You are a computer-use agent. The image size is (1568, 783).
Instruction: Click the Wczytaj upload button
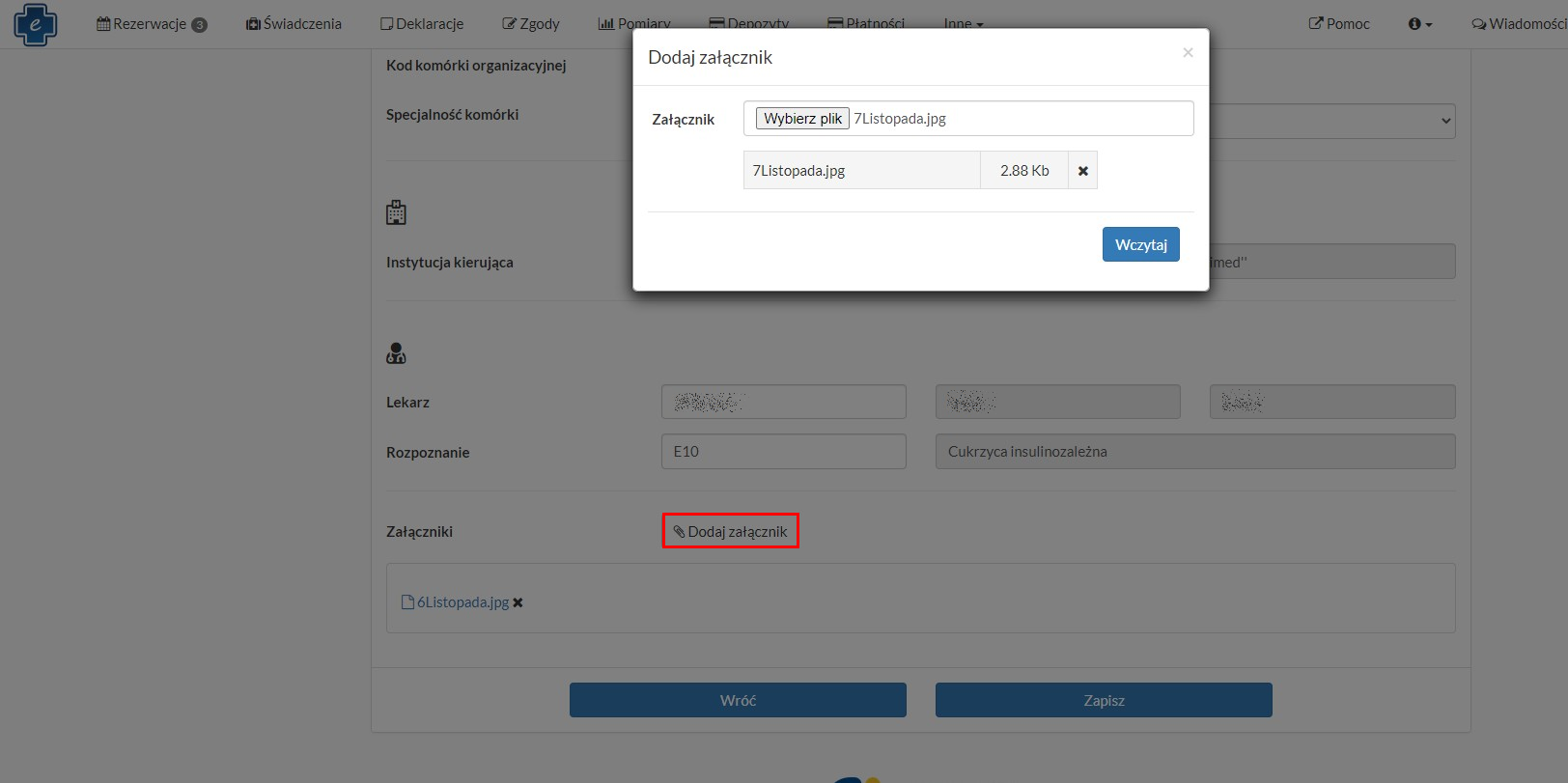(x=1140, y=244)
